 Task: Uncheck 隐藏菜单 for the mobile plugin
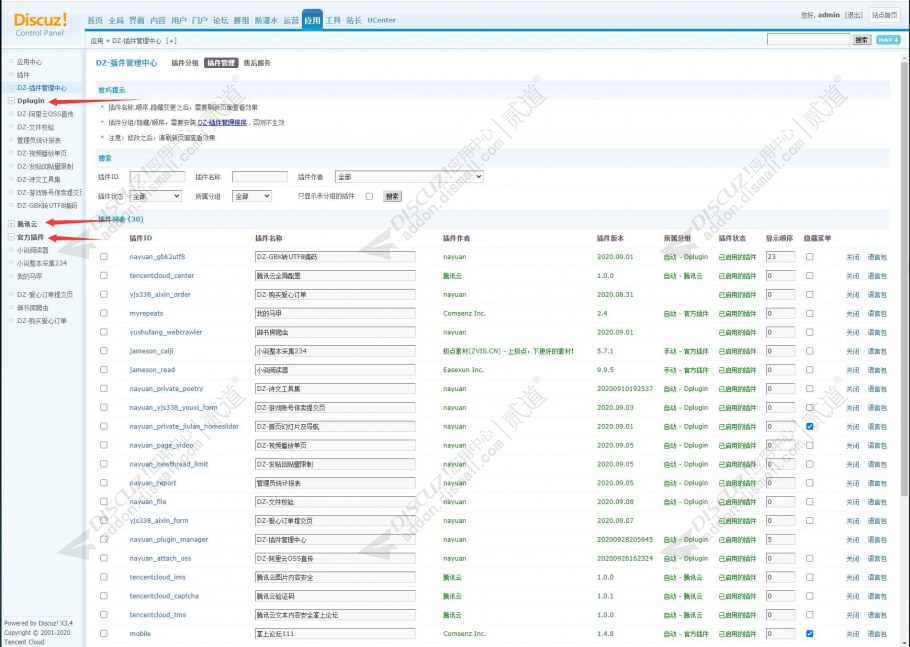(810, 634)
